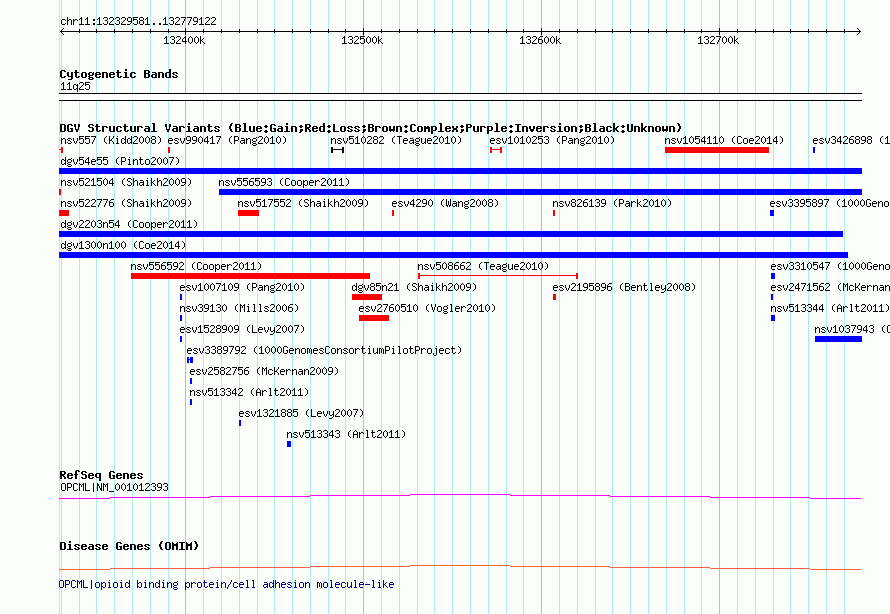The image size is (890, 614).
Task: Open nsv521504 (Shaikh2009) variant label
Action: tap(126, 182)
